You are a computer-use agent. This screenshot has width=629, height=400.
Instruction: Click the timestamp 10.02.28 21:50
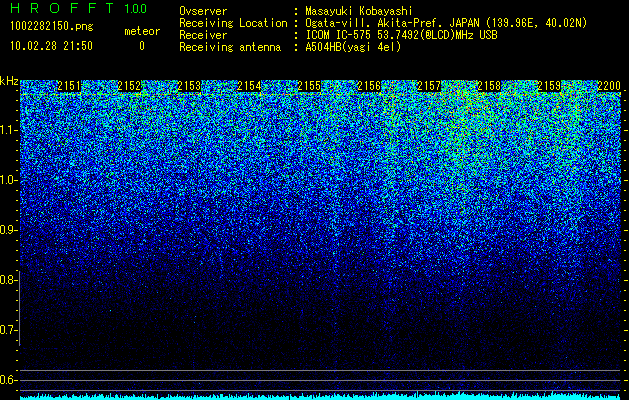[x=52, y=46]
